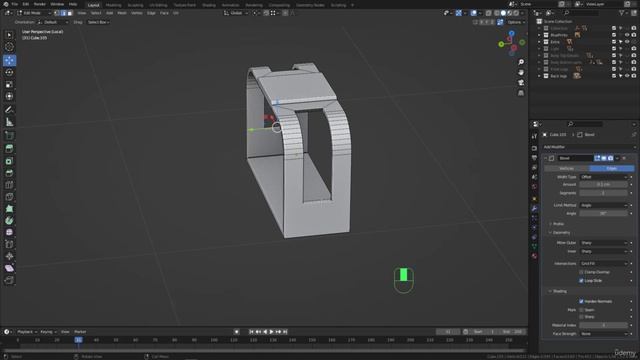This screenshot has width=640, height=360.
Task: Pick the Scale tool
Action: [9, 84]
